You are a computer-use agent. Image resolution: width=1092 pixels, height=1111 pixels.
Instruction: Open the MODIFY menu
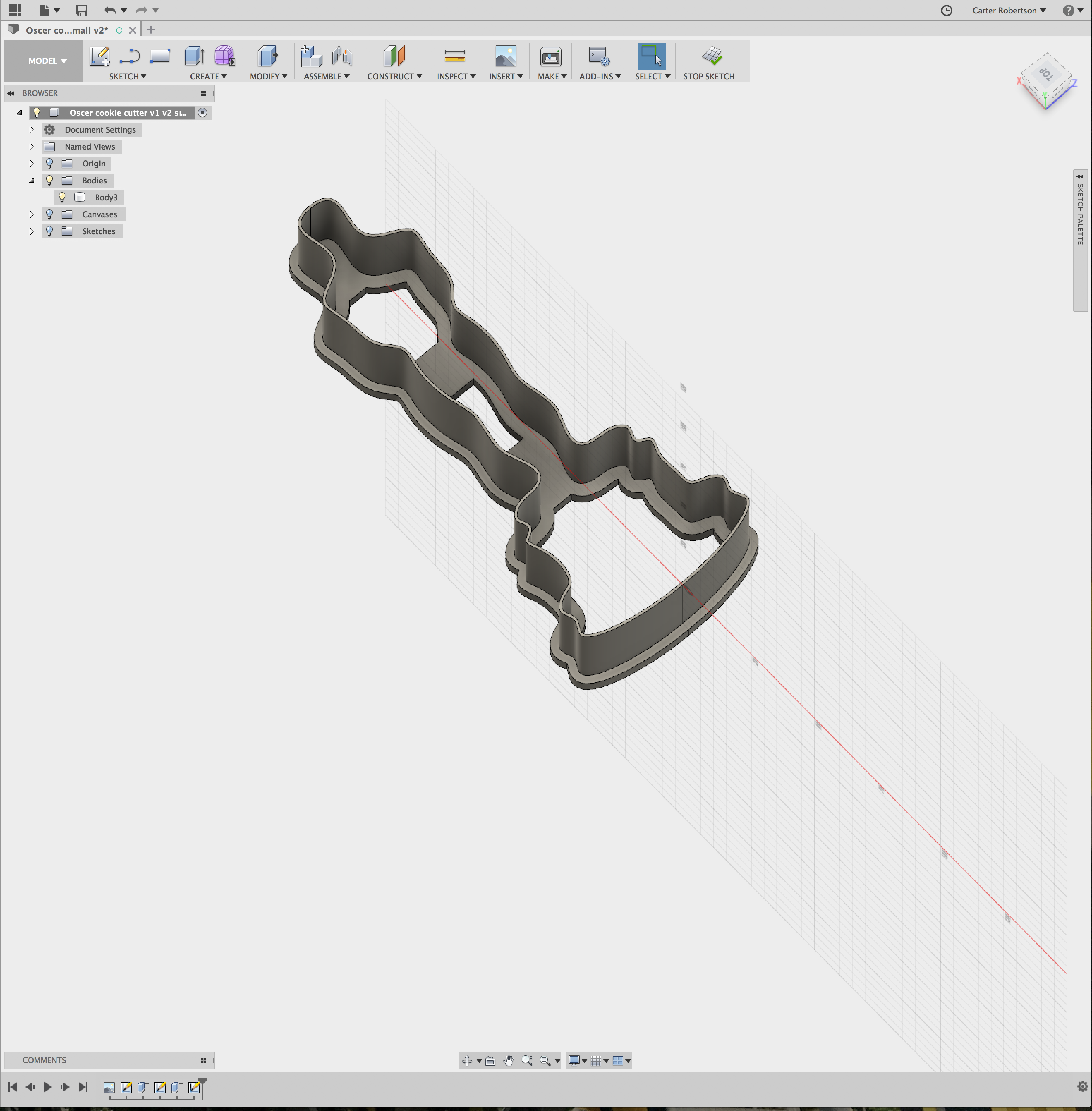tap(268, 76)
